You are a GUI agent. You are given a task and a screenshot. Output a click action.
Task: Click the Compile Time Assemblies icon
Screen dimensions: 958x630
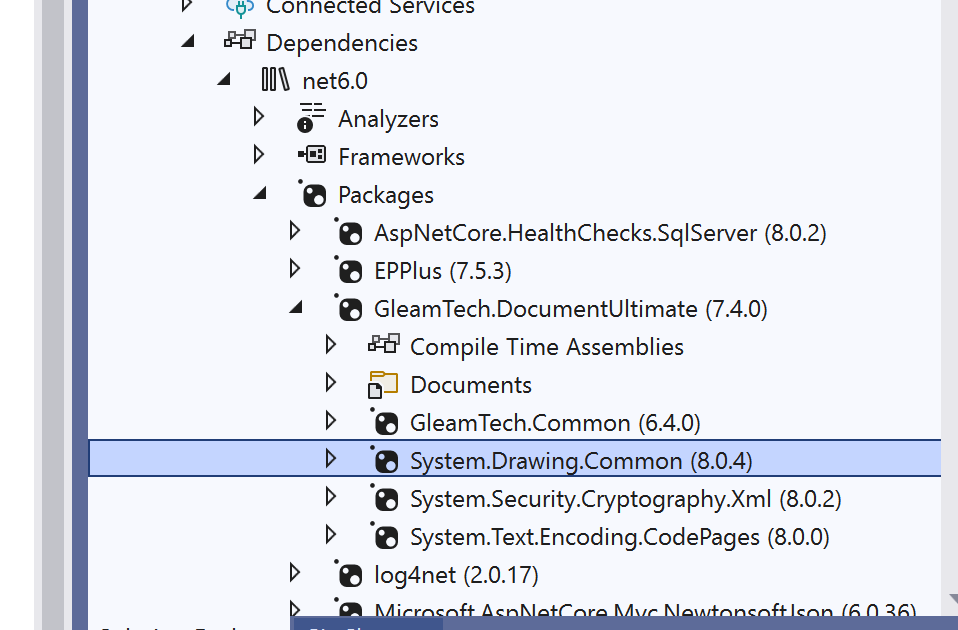(384, 346)
